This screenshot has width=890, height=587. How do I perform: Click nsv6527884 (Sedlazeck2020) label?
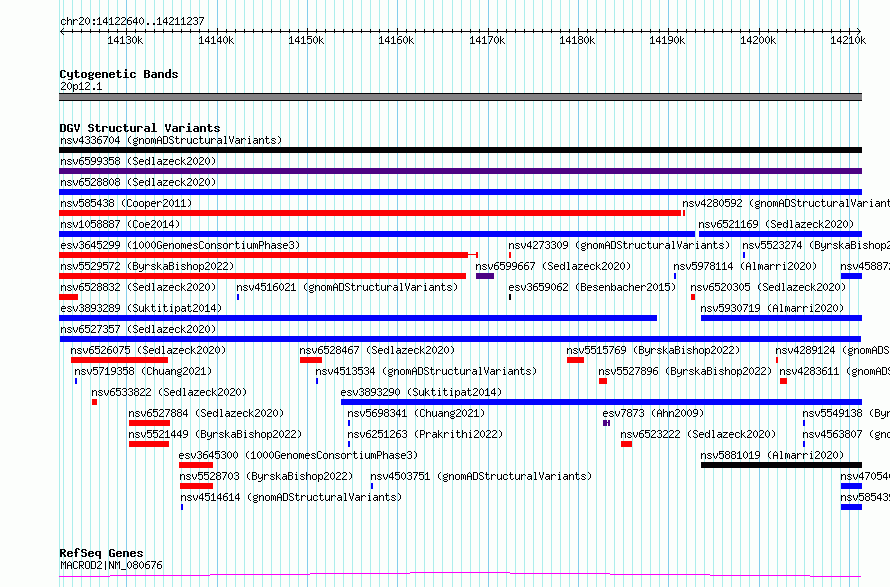[x=206, y=413]
